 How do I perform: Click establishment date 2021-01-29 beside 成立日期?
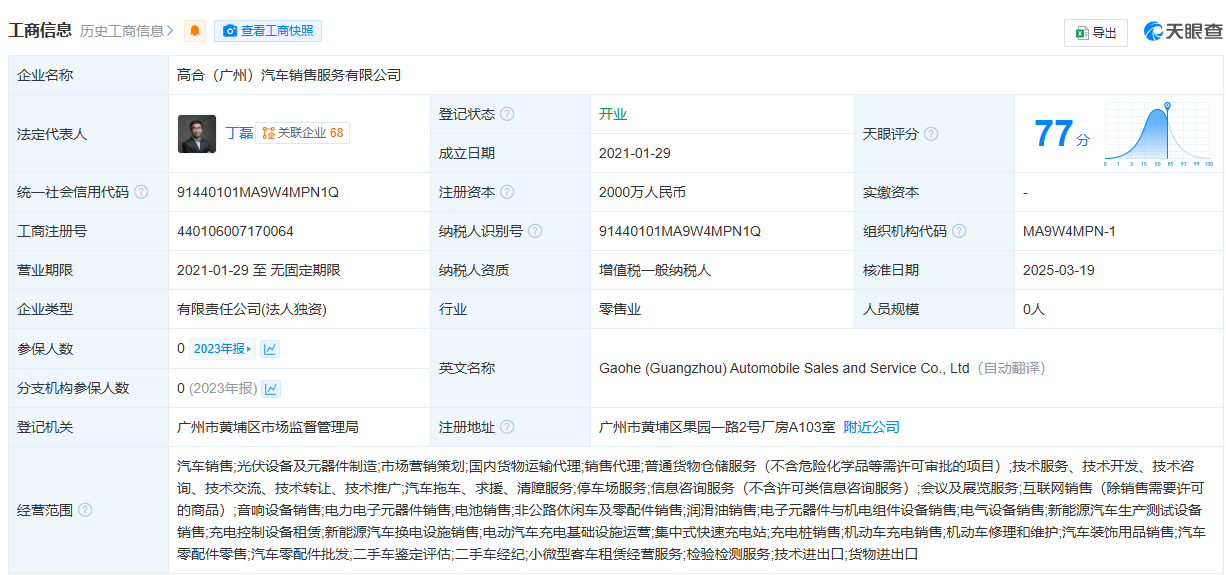coord(635,153)
